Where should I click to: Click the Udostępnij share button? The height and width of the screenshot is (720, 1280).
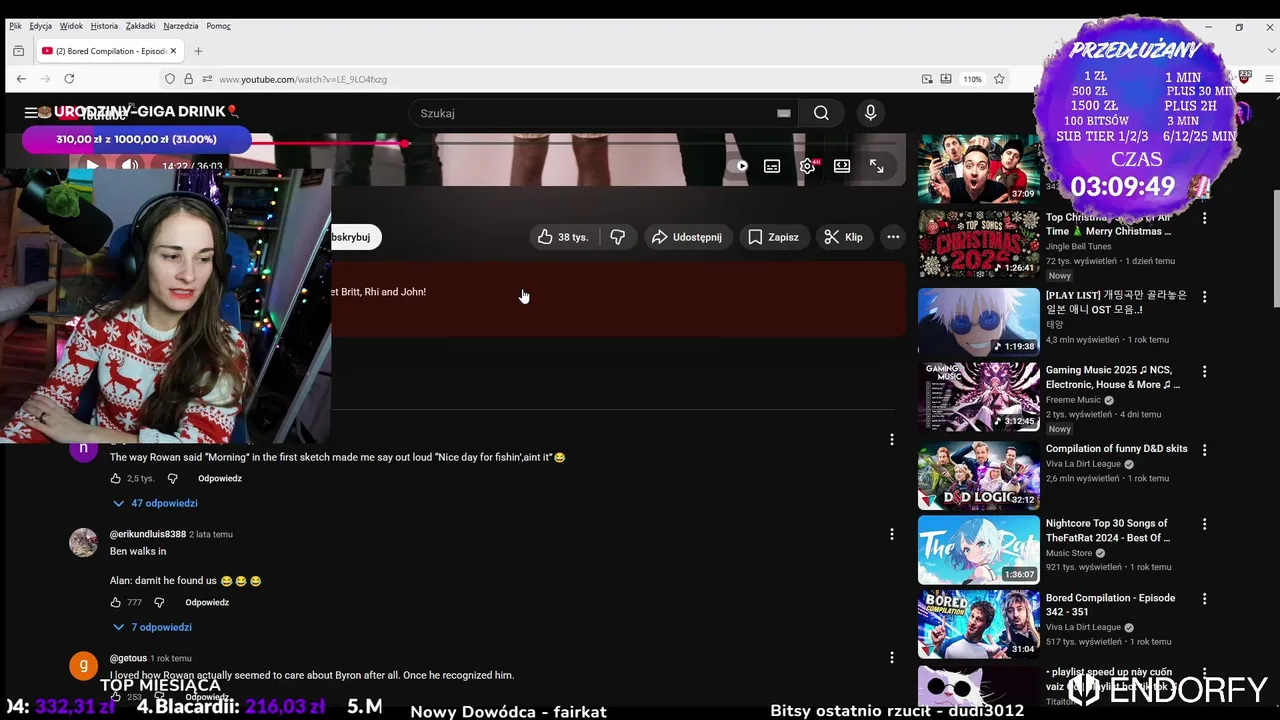[x=686, y=237]
